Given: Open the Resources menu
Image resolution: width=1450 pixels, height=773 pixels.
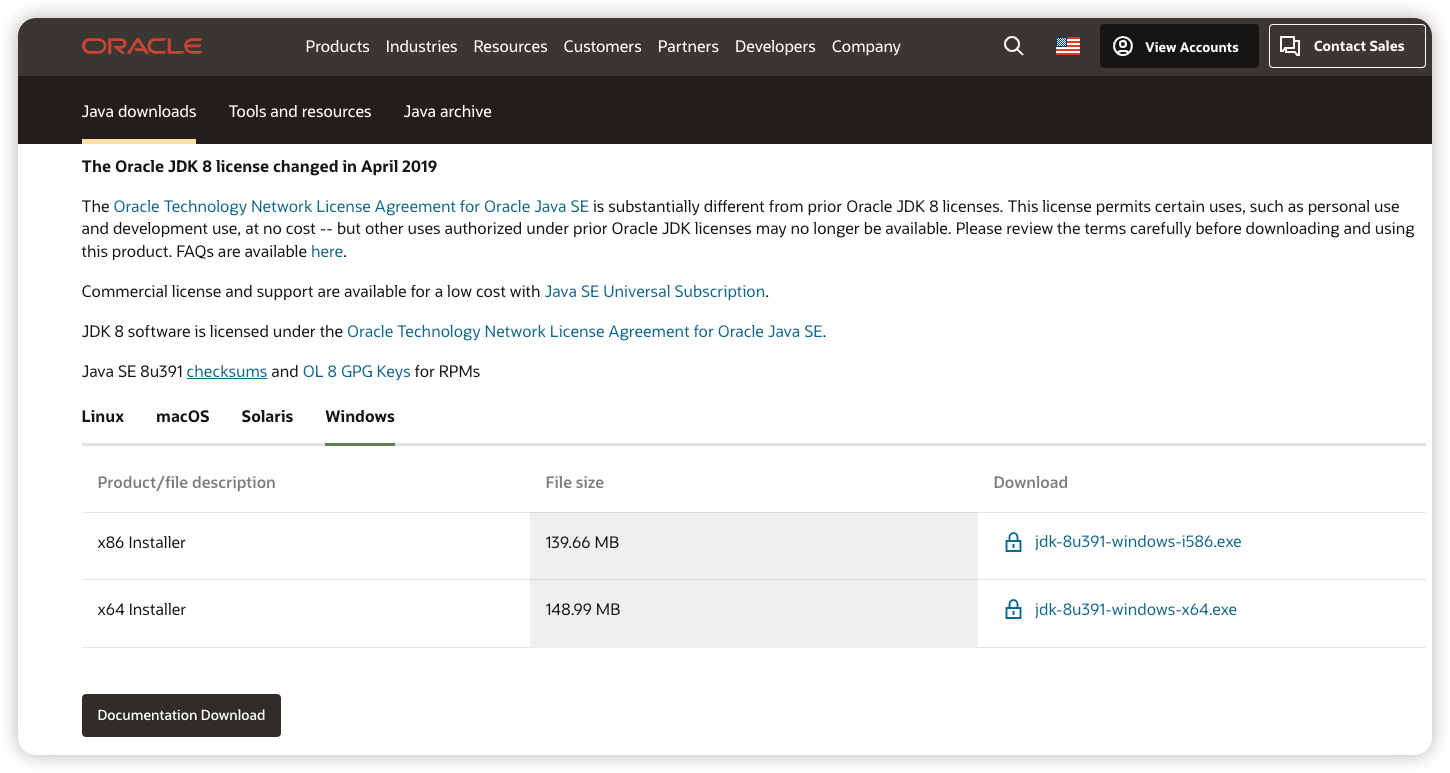Looking at the screenshot, I should (x=510, y=46).
